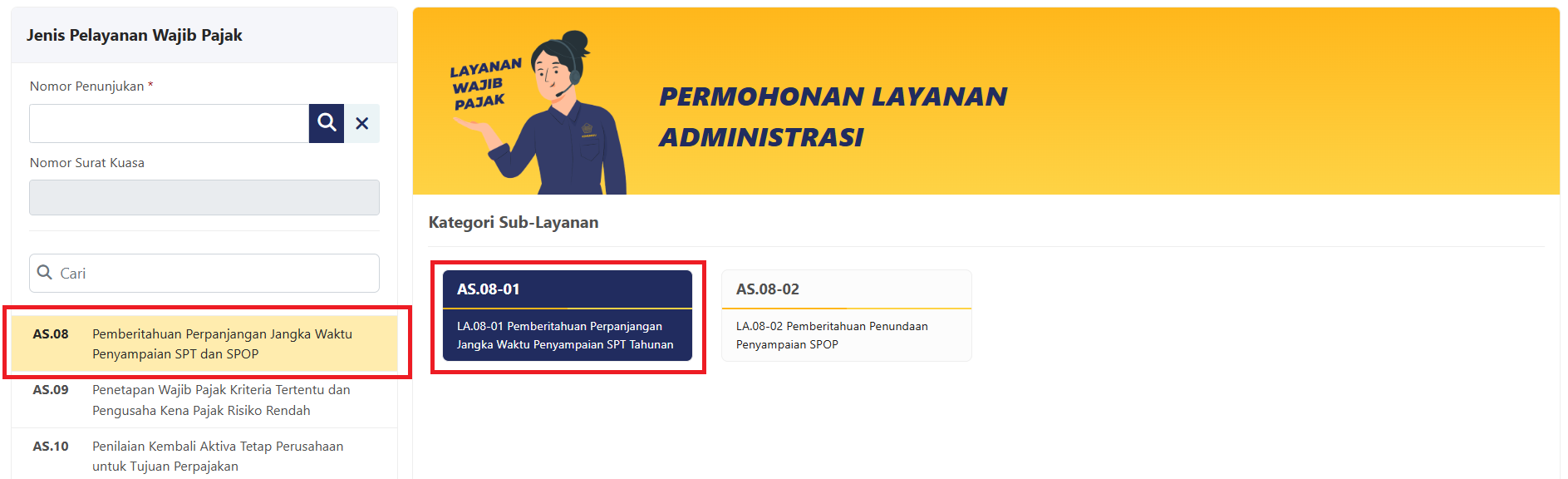Image resolution: width=1568 pixels, height=479 pixels.
Task: Click the AS.09 code label
Action: tap(51, 389)
